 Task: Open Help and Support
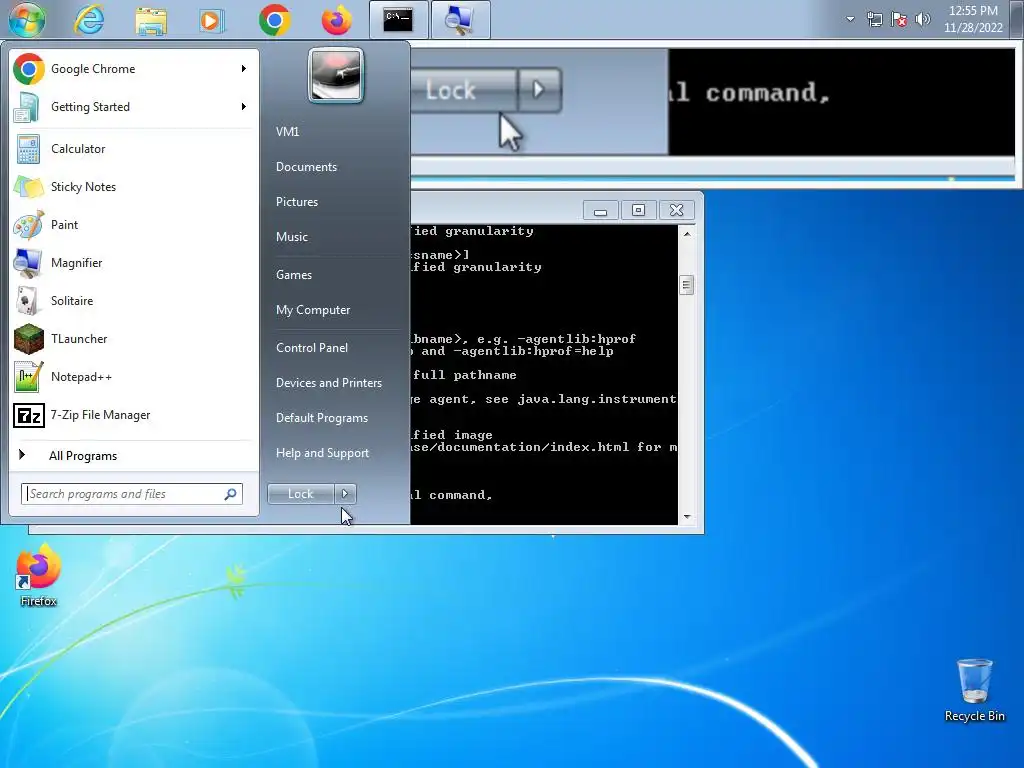click(x=322, y=453)
